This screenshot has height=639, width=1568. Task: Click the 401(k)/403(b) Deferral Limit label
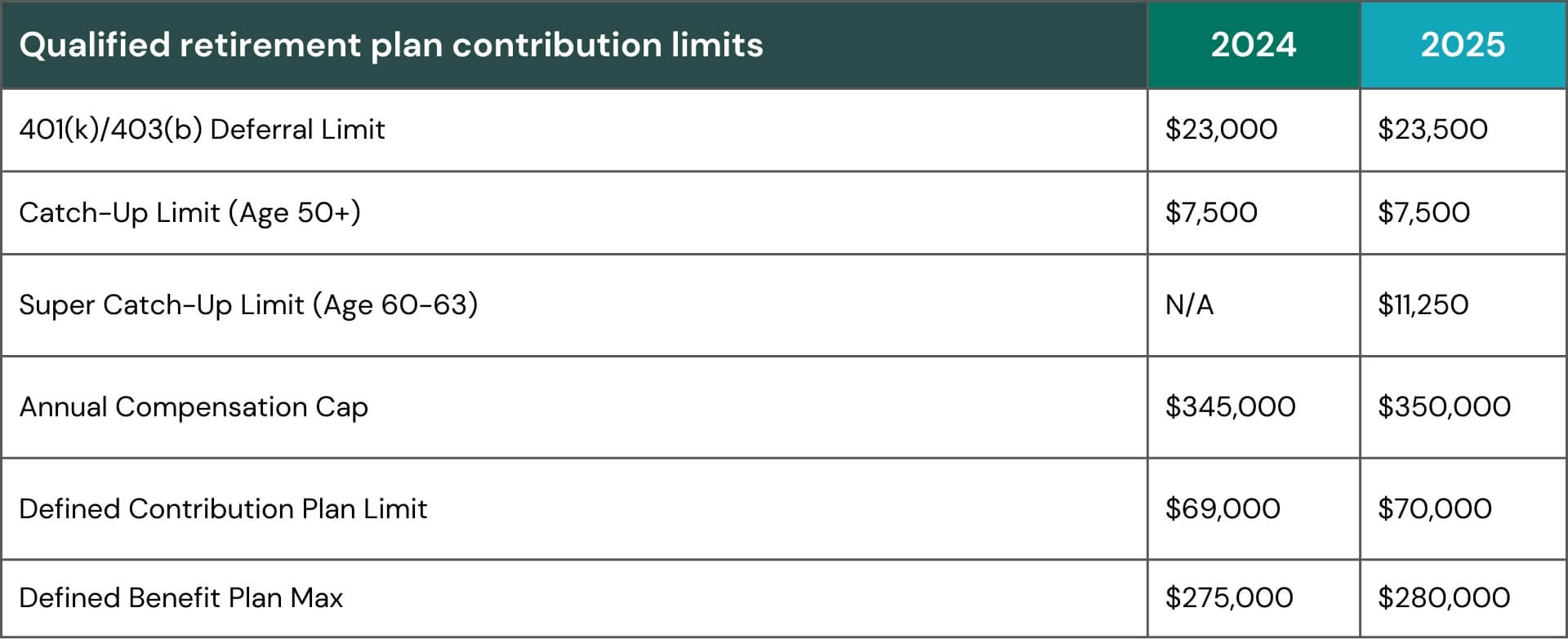pos(202,130)
